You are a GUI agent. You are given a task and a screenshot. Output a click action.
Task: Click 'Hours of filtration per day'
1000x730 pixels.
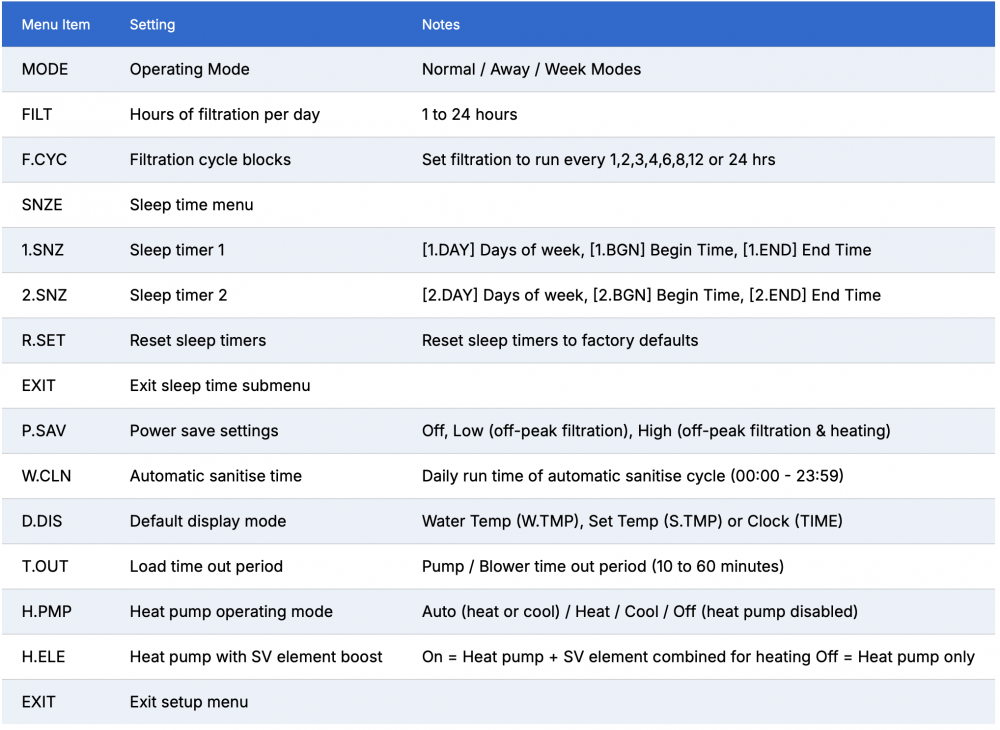pos(224,115)
